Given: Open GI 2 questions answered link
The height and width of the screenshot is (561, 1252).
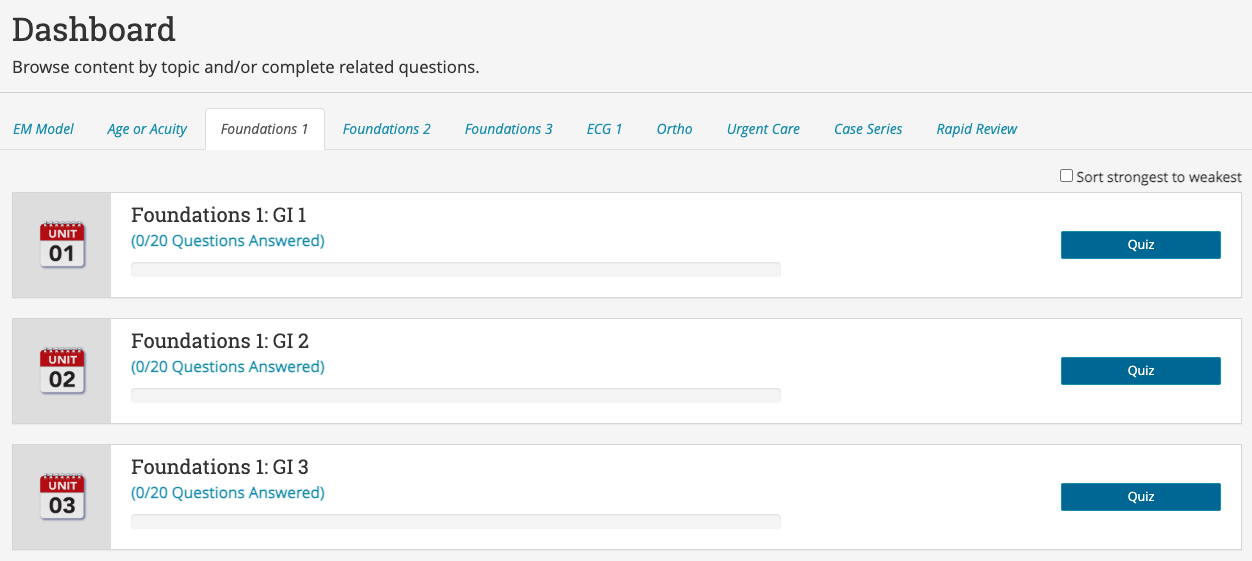Looking at the screenshot, I should point(228,367).
